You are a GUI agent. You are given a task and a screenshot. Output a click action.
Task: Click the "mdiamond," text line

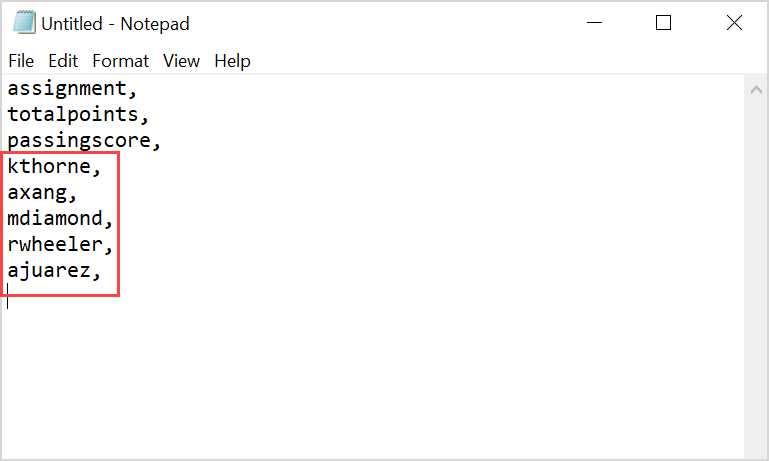pos(60,218)
